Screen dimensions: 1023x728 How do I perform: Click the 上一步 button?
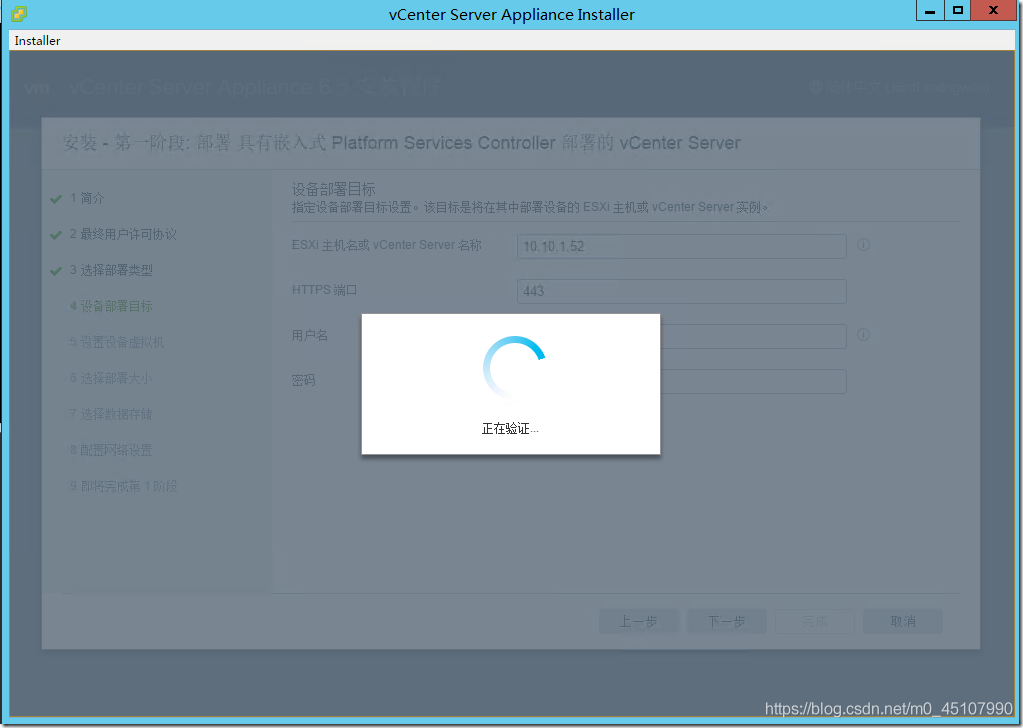(x=639, y=621)
